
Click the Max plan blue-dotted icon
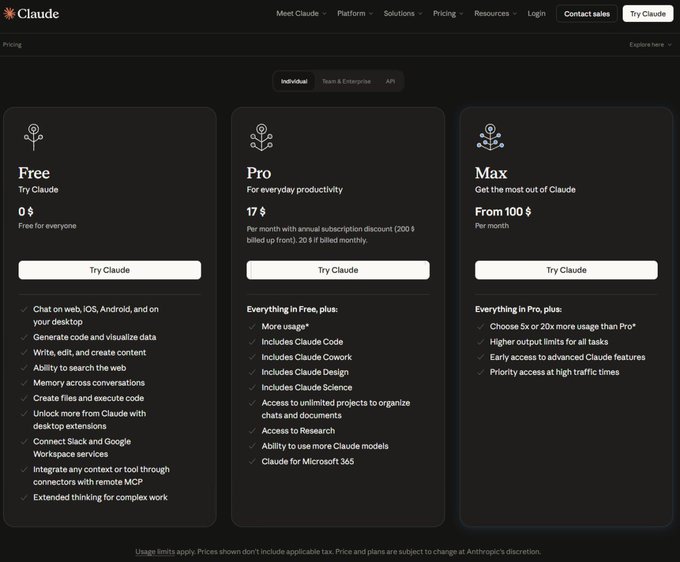(490, 137)
